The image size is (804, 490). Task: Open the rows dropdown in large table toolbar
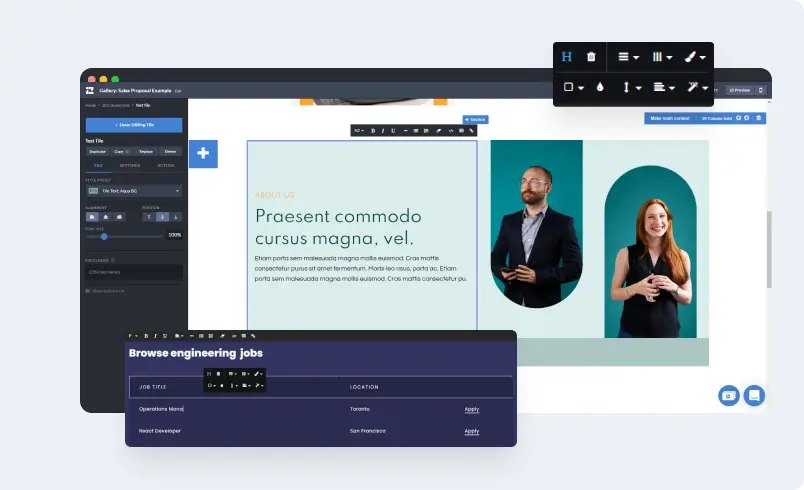tap(628, 57)
